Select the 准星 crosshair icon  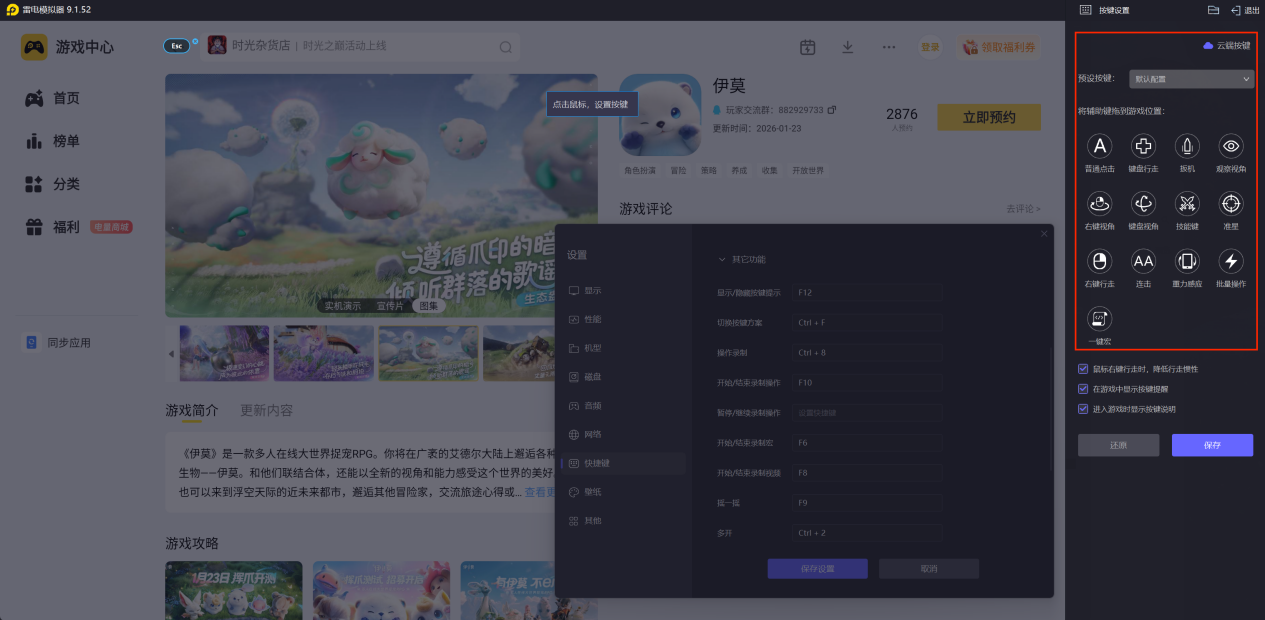[x=1231, y=204]
